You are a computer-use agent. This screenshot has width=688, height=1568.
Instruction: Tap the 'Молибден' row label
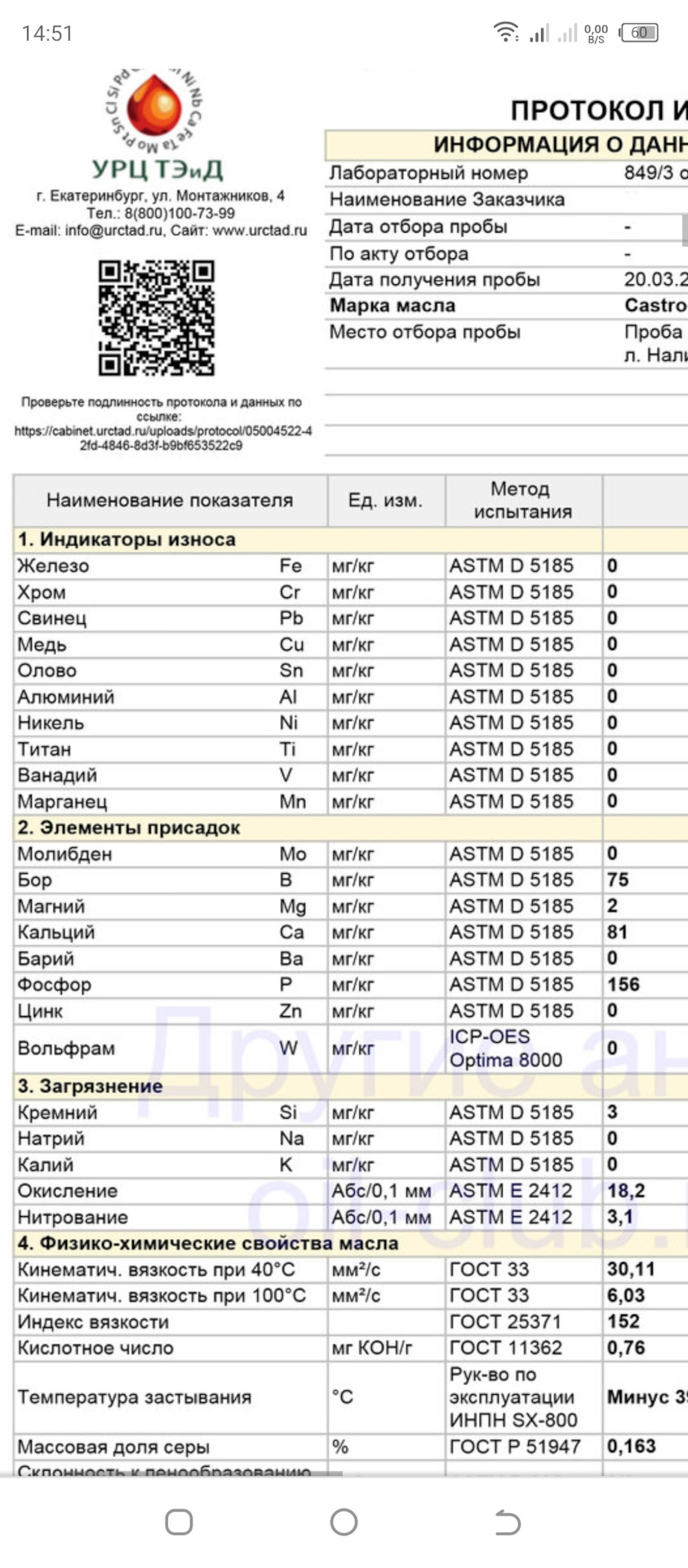[65, 854]
